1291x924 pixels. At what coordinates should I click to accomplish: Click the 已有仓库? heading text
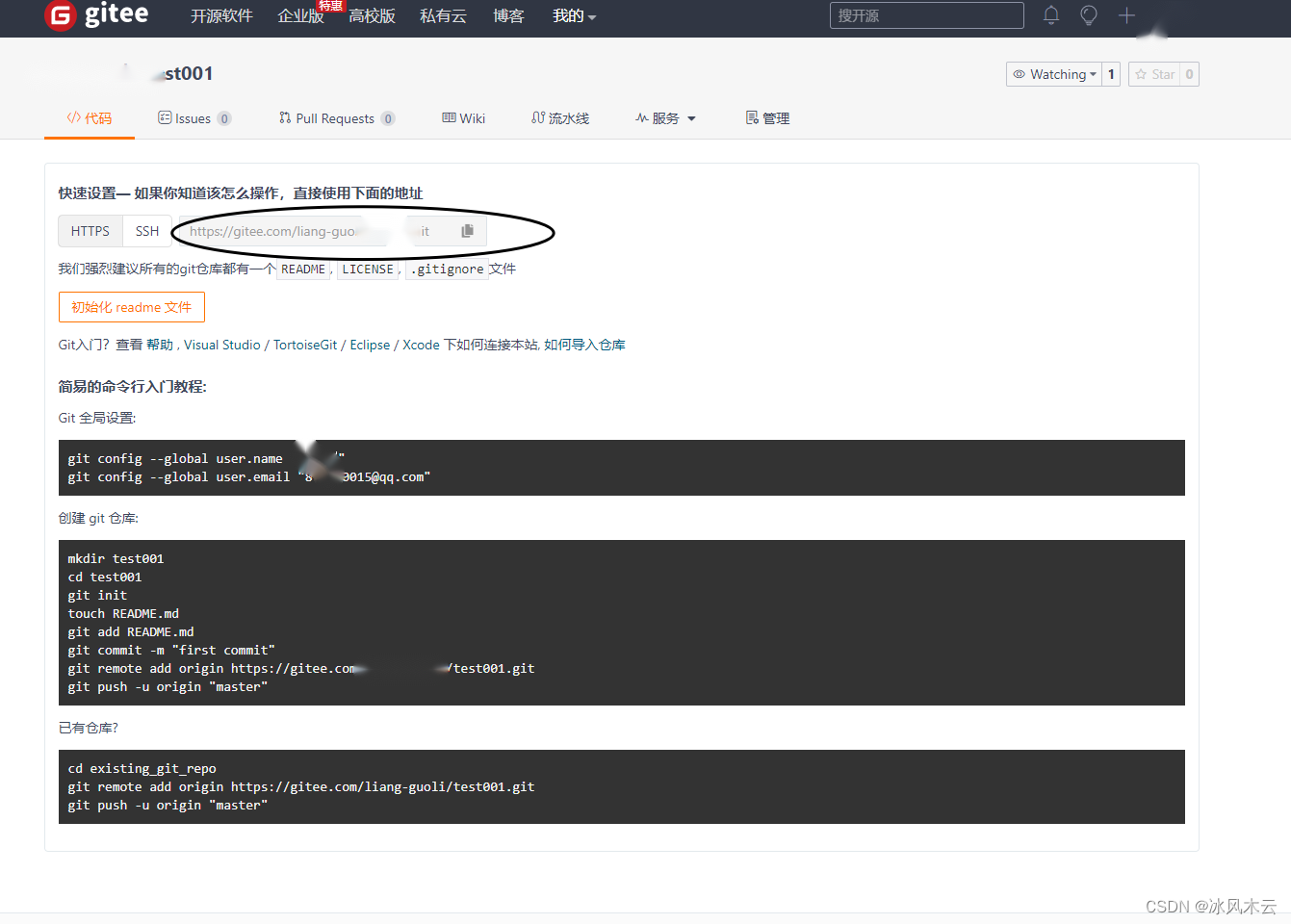click(x=89, y=728)
